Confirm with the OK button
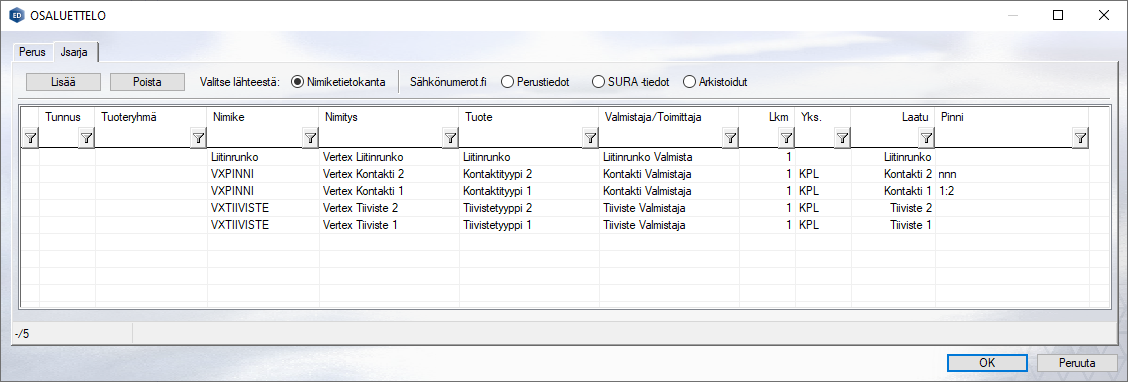 tap(987, 363)
